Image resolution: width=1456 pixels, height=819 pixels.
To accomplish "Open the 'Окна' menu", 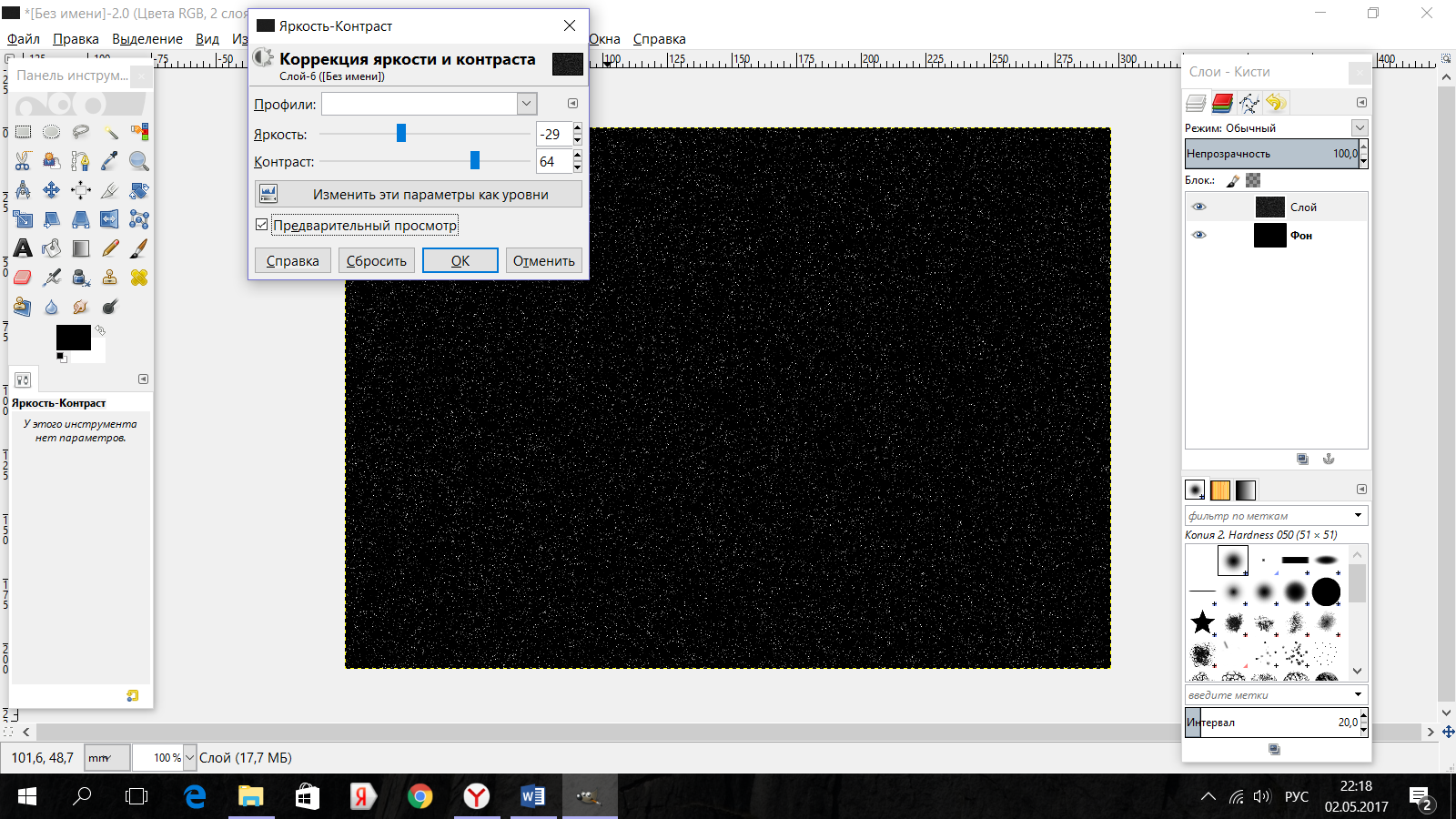I will point(604,39).
